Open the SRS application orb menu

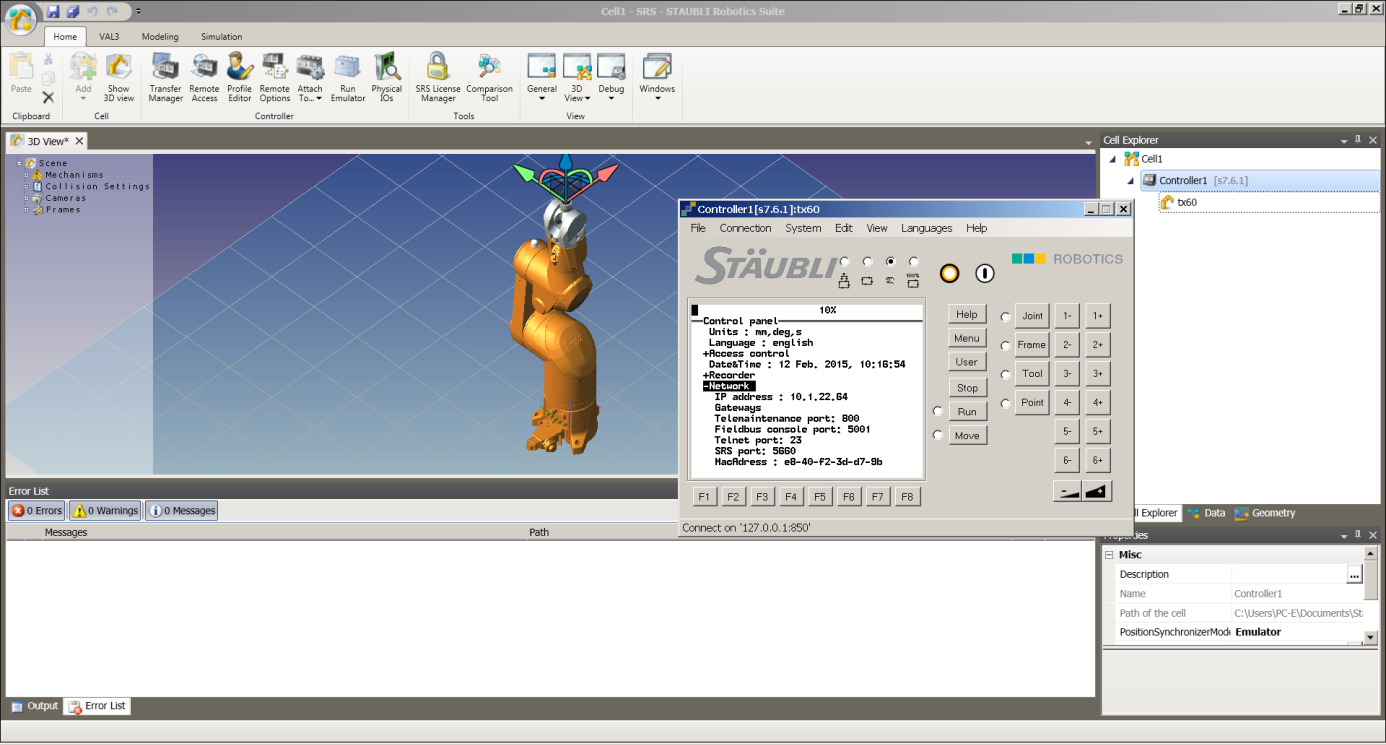21,19
